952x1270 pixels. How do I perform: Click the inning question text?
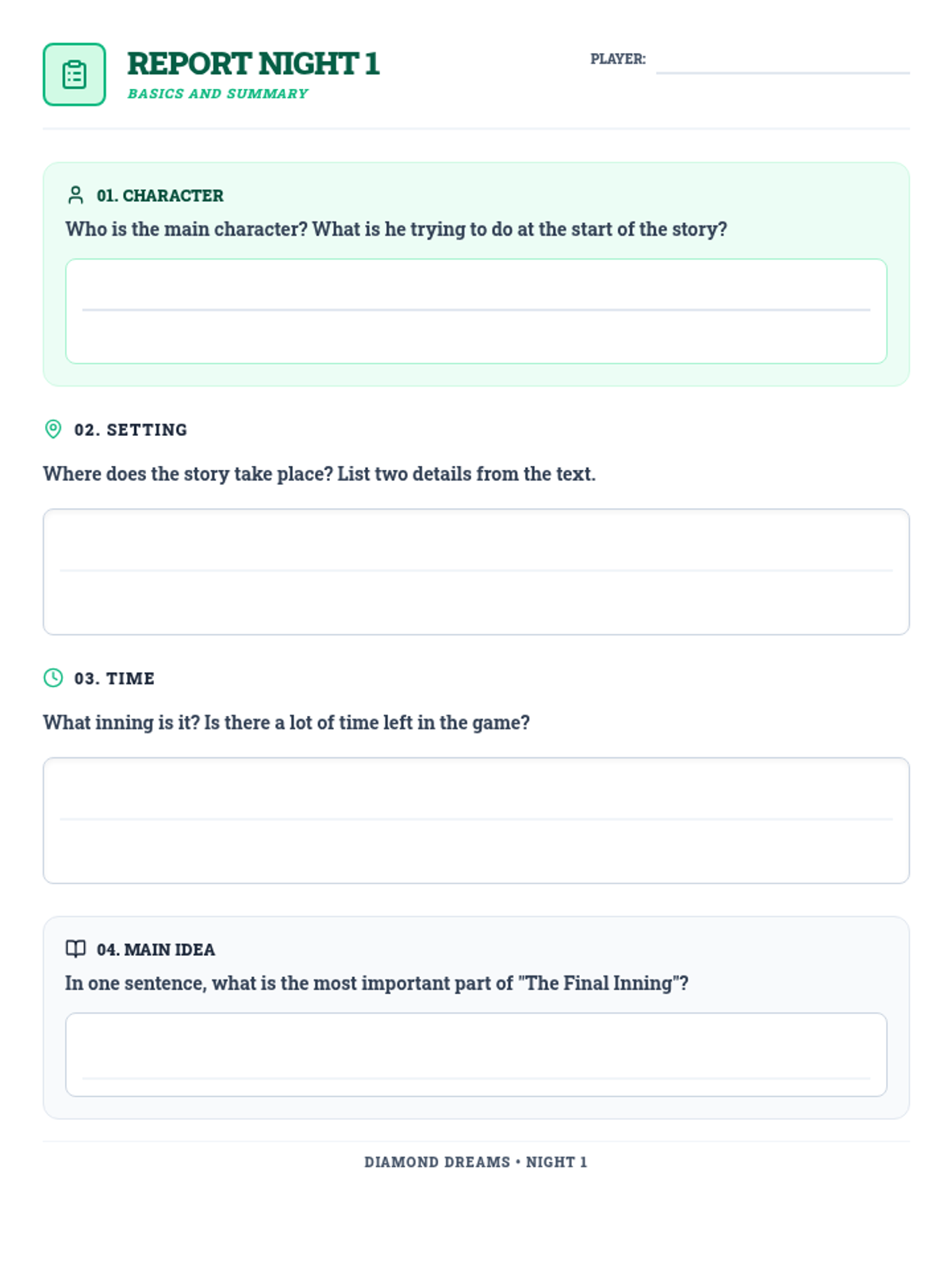(x=286, y=722)
